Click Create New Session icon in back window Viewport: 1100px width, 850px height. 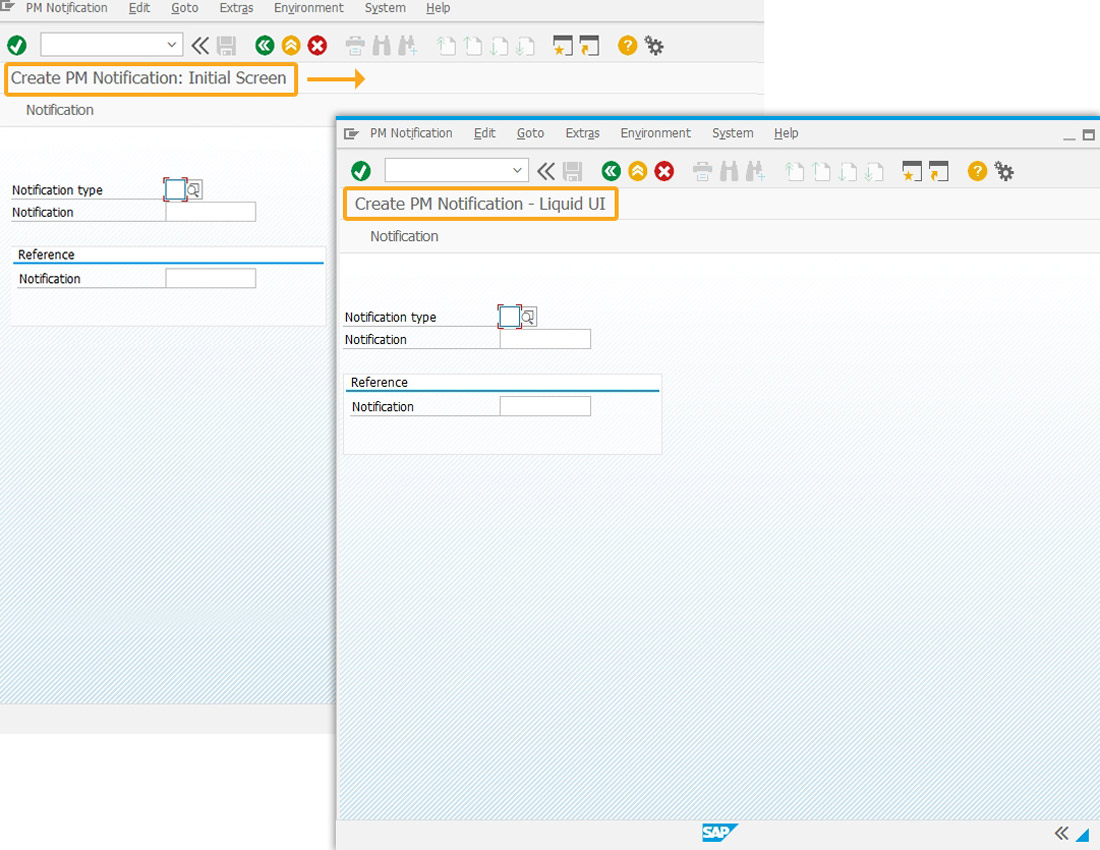click(563, 46)
